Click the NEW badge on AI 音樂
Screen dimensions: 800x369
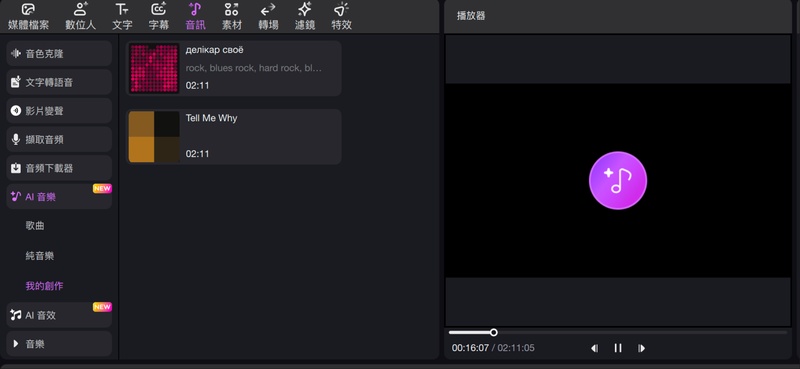point(102,188)
